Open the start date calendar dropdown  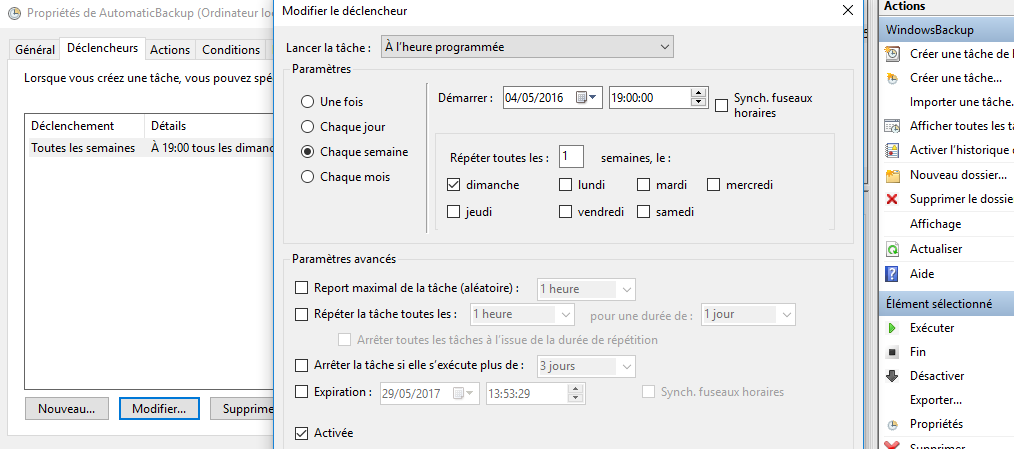click(591, 97)
